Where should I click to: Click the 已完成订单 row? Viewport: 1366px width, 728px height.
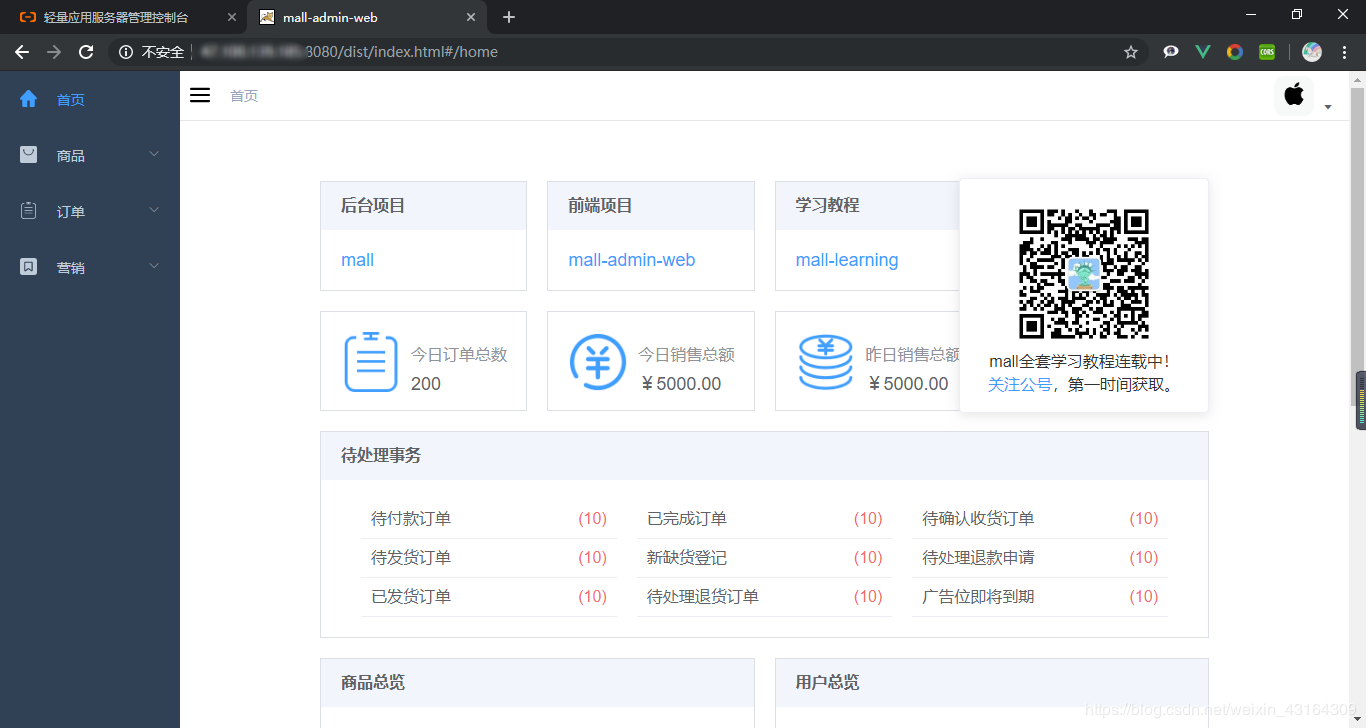tap(764, 519)
